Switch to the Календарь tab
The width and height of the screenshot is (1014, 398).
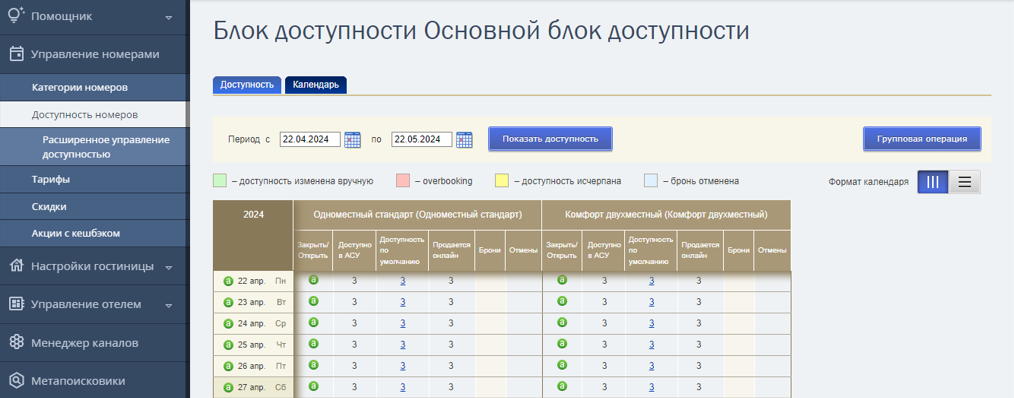point(316,85)
